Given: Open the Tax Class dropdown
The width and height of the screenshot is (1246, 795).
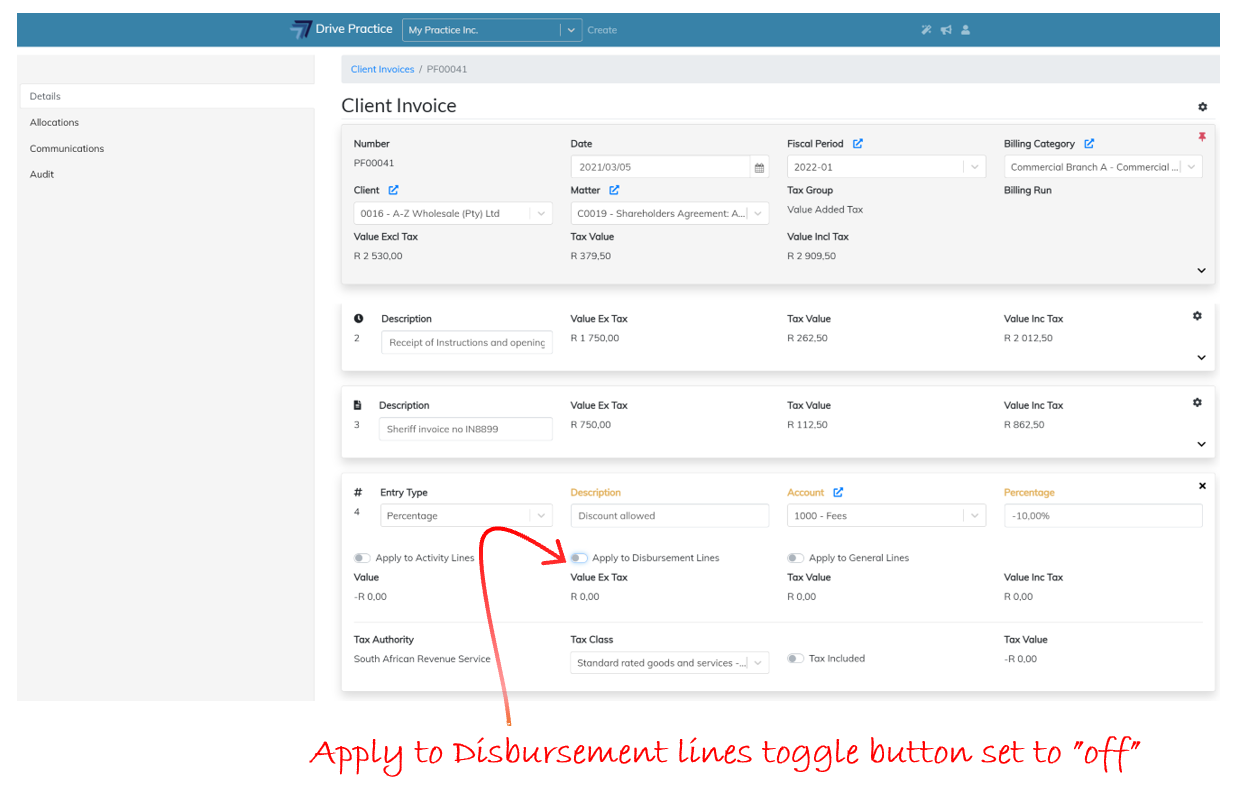Looking at the screenshot, I should click(669, 663).
